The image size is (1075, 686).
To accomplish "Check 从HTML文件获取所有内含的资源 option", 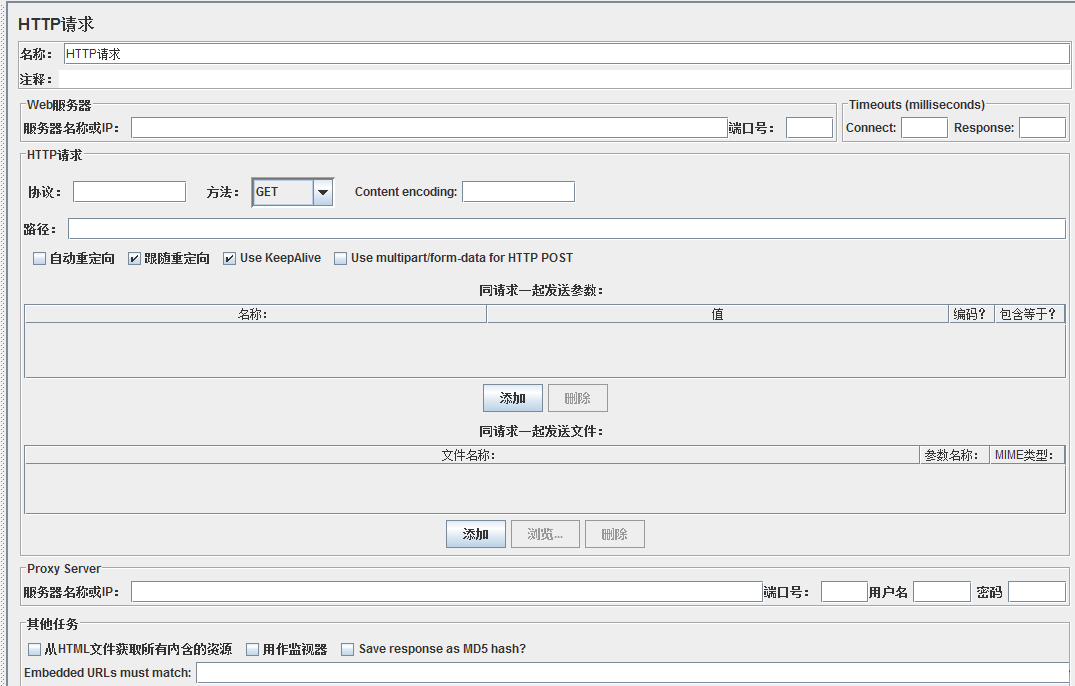I will [x=35, y=650].
